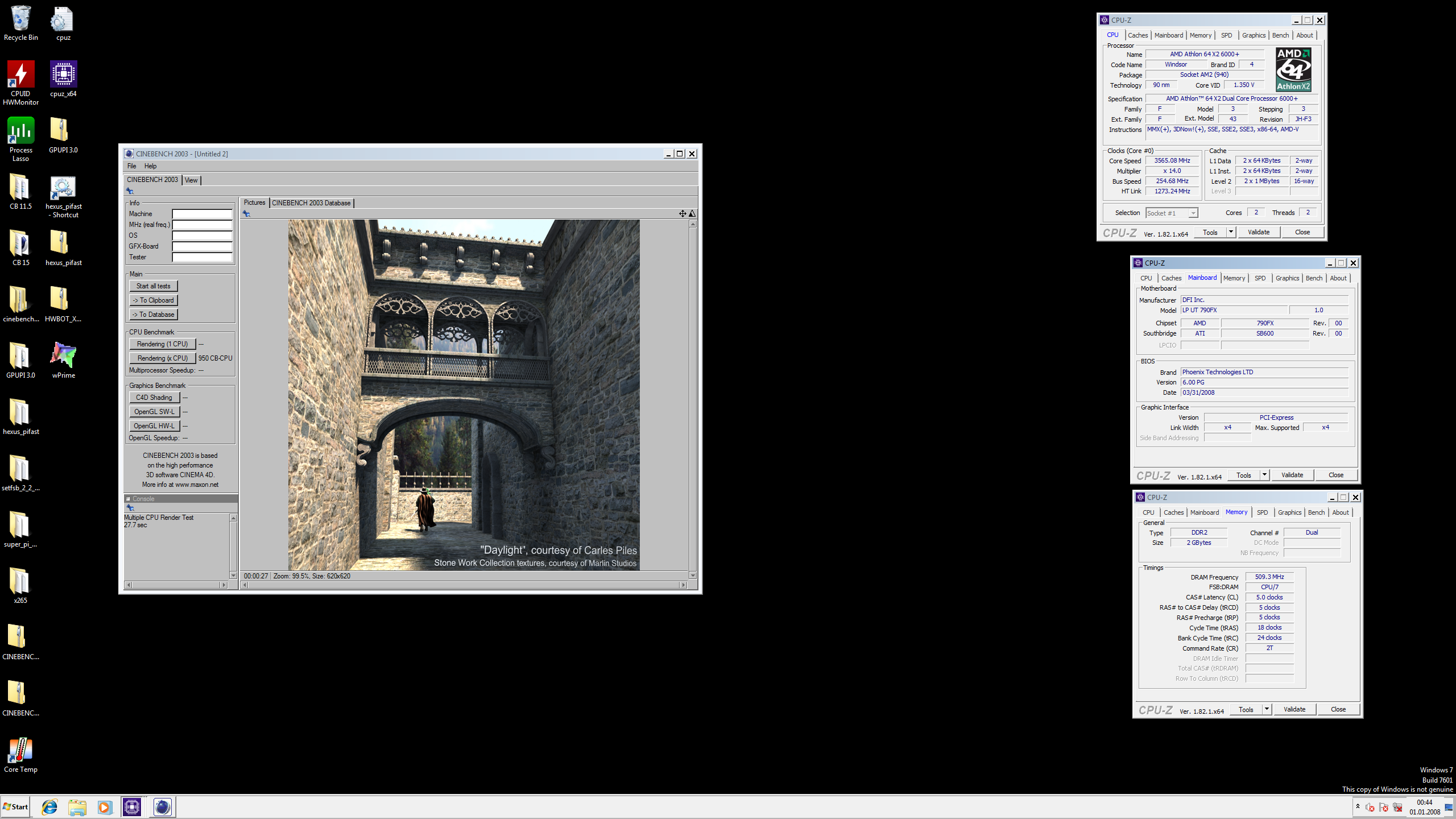Click Close button in Memory CPU-Z window
The width and height of the screenshot is (1456, 819).
tap(1338, 709)
